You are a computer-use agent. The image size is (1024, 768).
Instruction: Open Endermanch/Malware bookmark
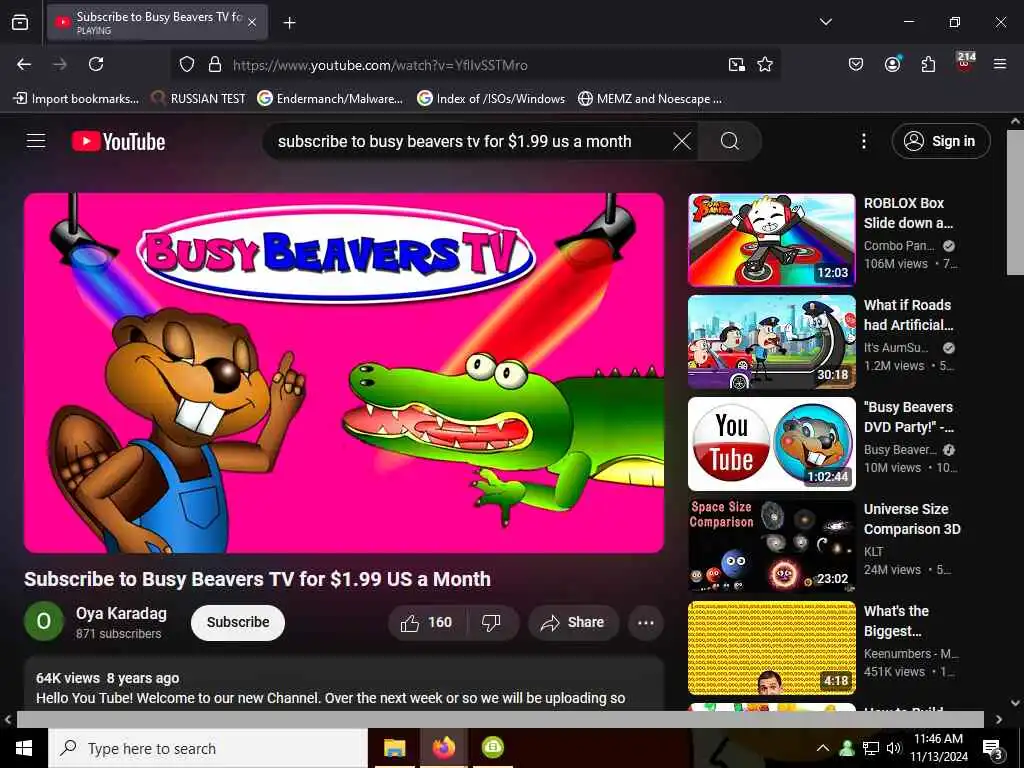click(x=330, y=99)
